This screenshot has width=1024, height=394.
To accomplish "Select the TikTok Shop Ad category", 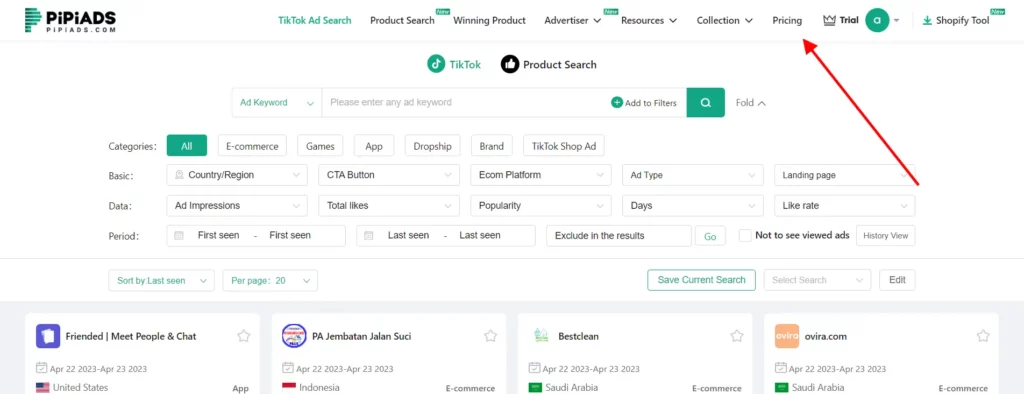I will (x=564, y=146).
